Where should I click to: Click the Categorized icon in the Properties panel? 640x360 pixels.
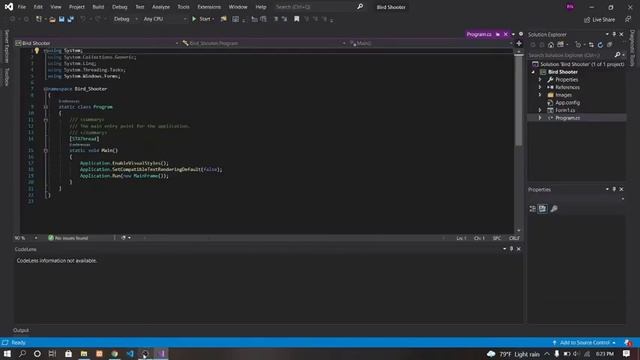[533, 209]
